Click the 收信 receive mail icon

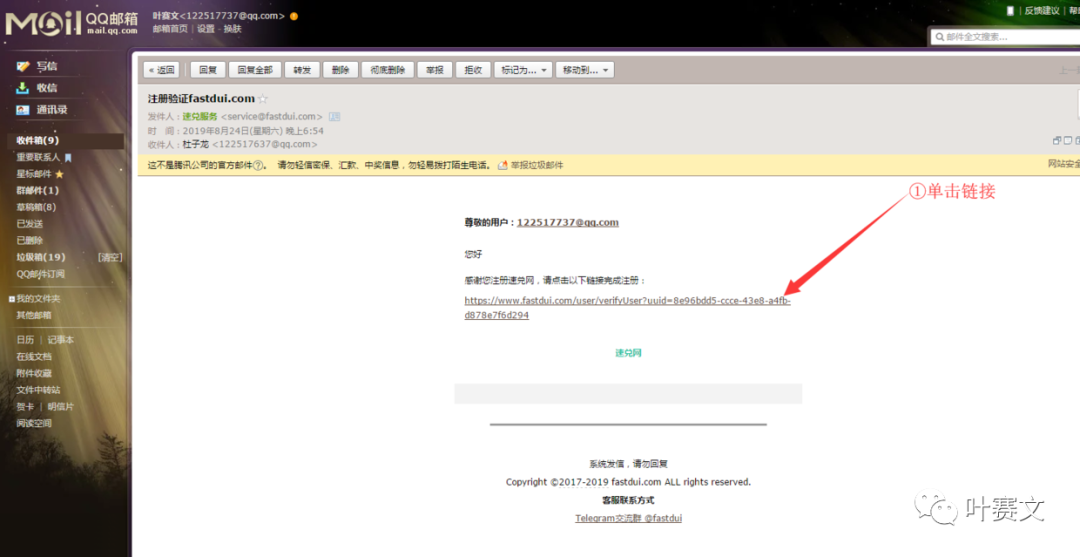pyautogui.click(x=23, y=88)
